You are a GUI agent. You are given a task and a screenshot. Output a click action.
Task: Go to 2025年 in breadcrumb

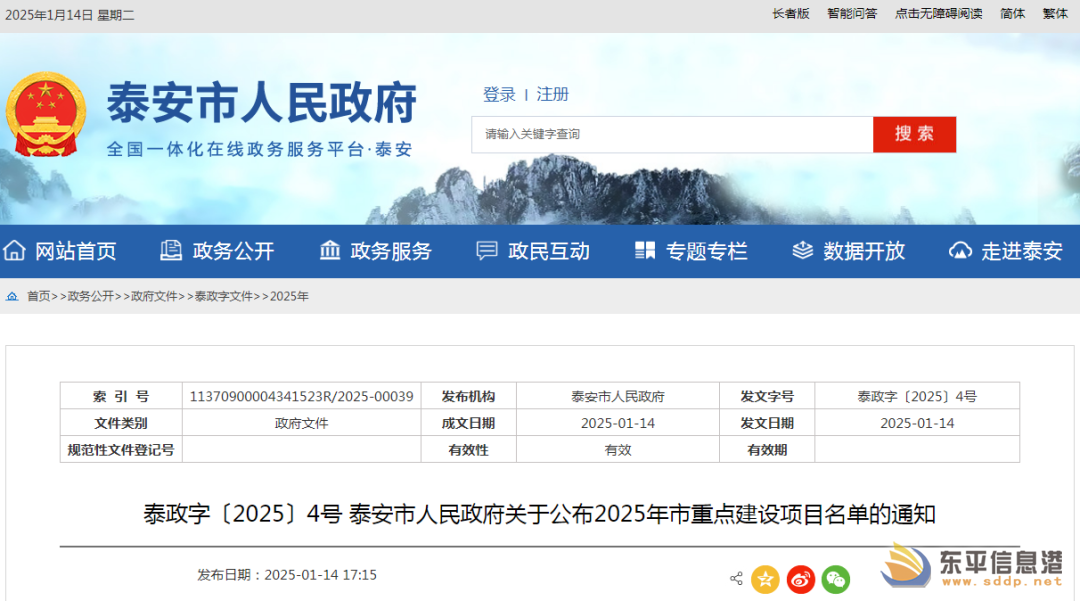pyautogui.click(x=289, y=296)
